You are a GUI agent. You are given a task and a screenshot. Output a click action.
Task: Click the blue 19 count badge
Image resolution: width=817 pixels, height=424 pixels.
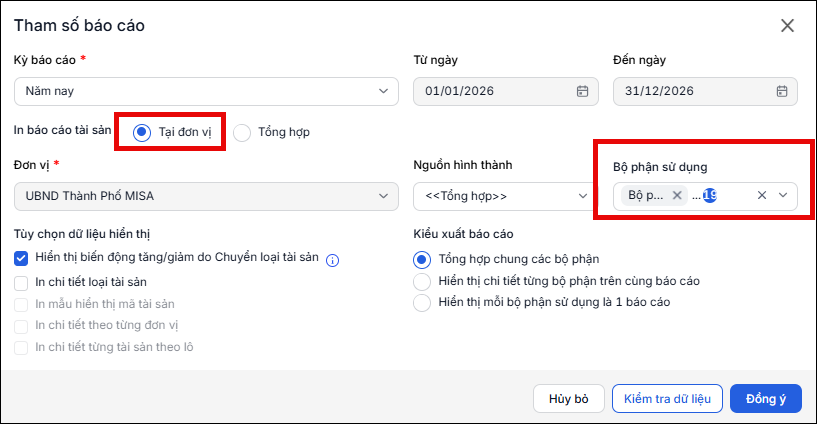pyautogui.click(x=710, y=195)
